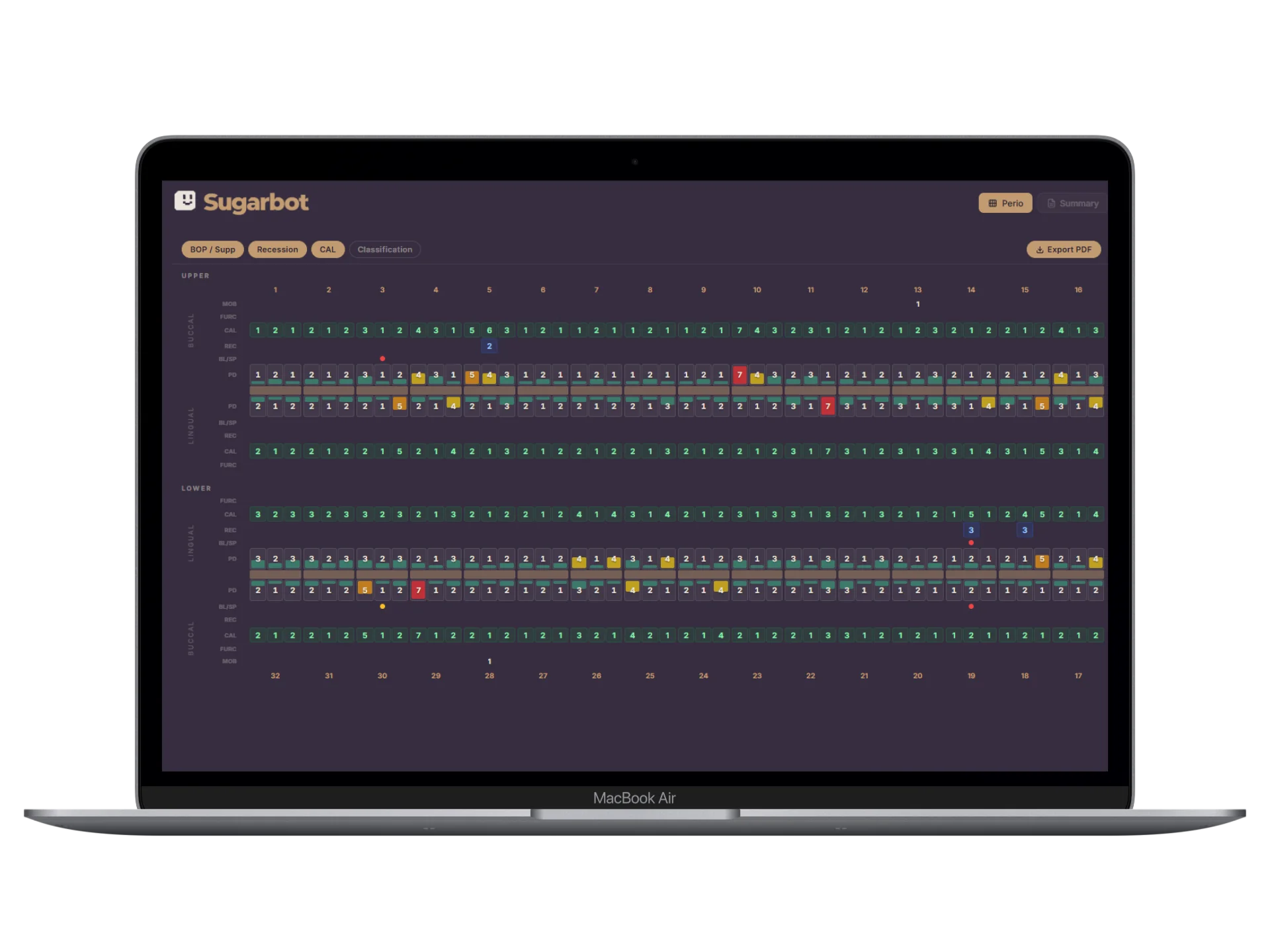Toggle the Recession filter pill
Viewport: 1270px width, 952px height.
(277, 249)
